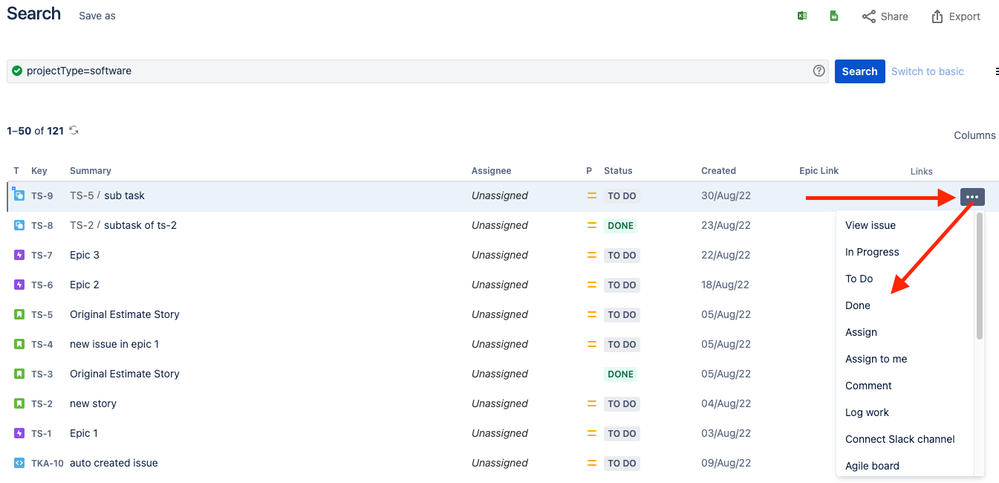Click the epic type icon of TS-7

coord(19,255)
